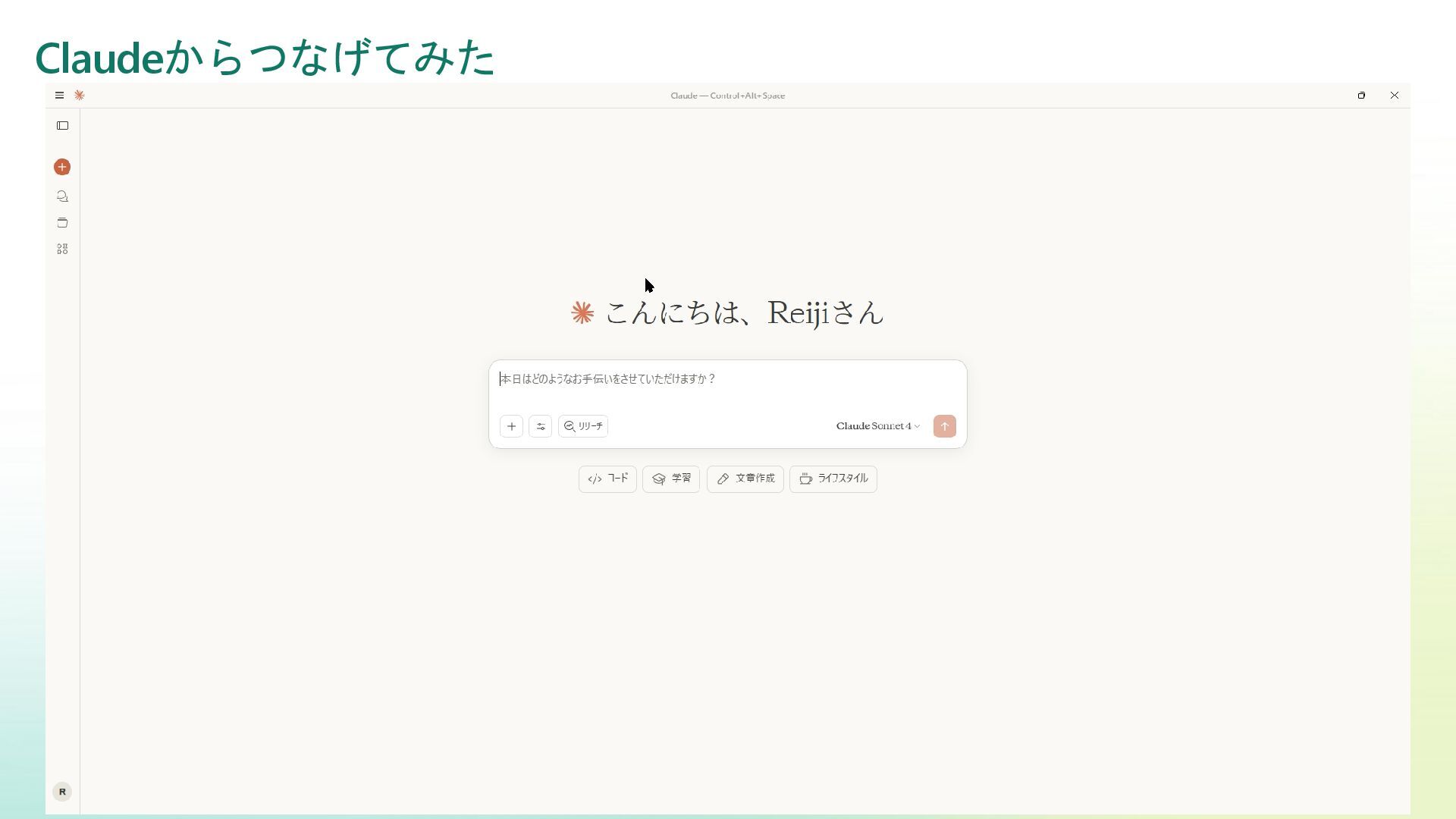
Task: Focus the message input field
Action: (727, 379)
